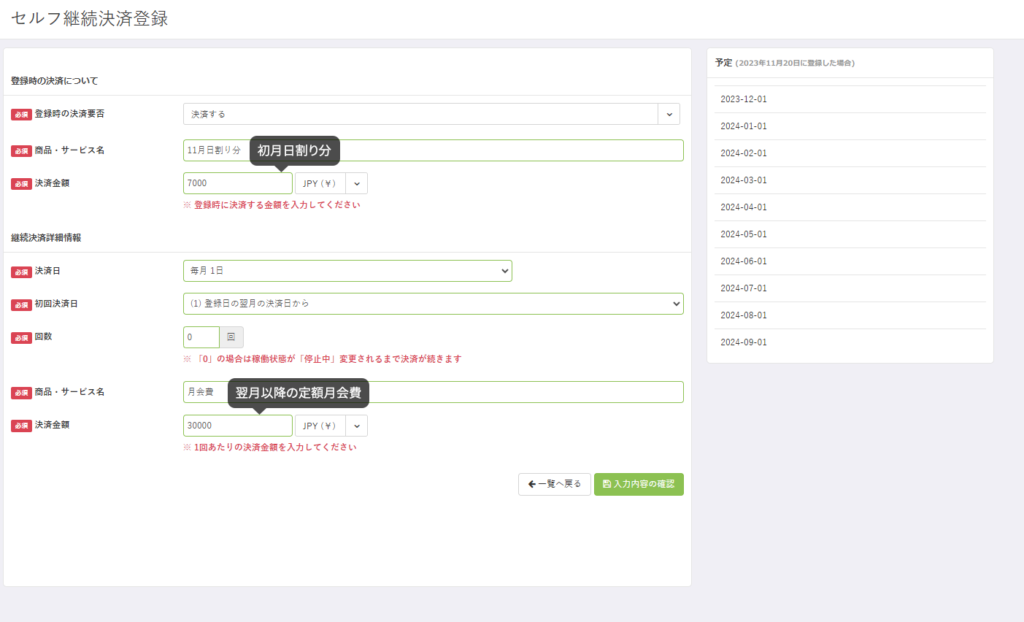Viewport: 1024px width, 622px height.
Task: Click chevron arrow of 登録時の決済要否 selector
Action: click(x=668, y=114)
